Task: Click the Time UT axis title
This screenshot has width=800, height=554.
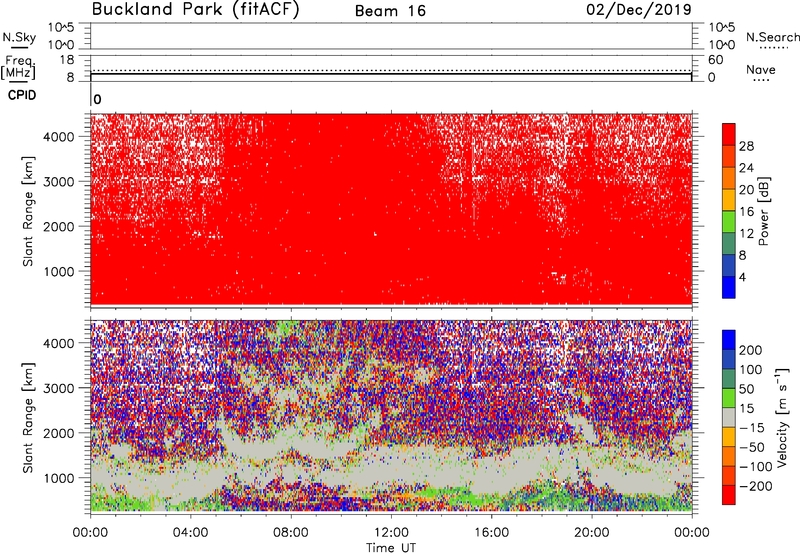Action: [x=391, y=548]
